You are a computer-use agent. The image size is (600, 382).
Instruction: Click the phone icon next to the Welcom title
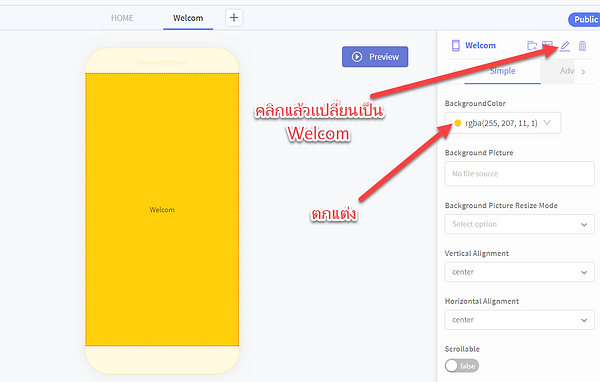click(455, 46)
